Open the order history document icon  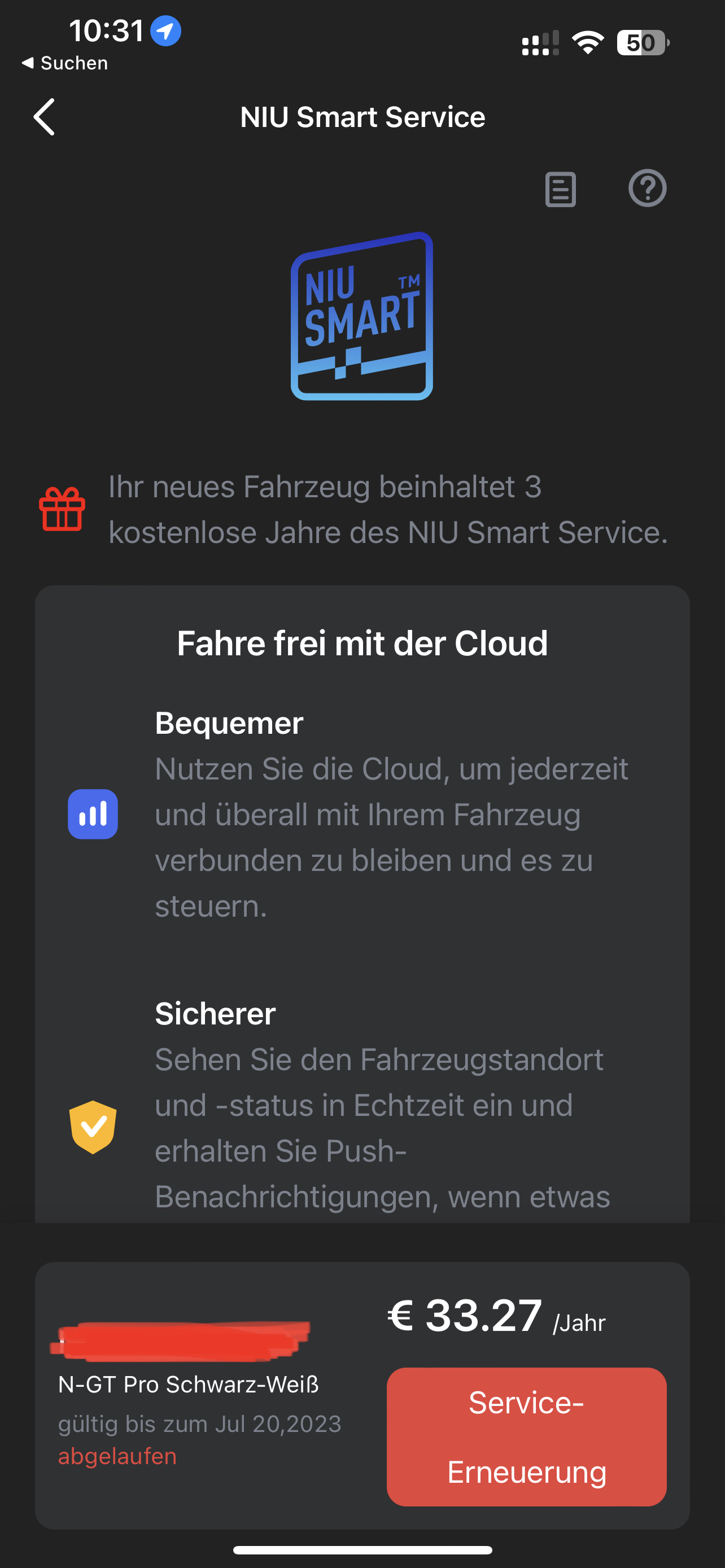pyautogui.click(x=560, y=189)
